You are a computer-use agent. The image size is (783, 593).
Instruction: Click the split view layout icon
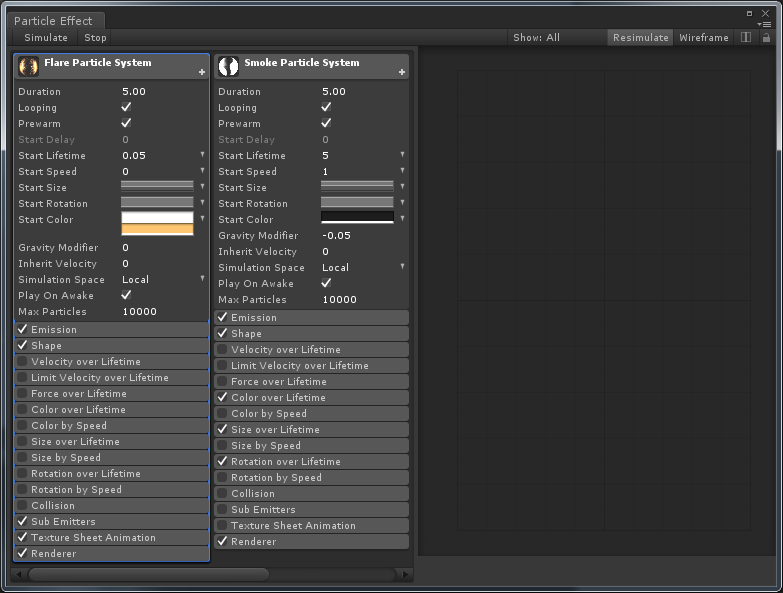pos(746,37)
